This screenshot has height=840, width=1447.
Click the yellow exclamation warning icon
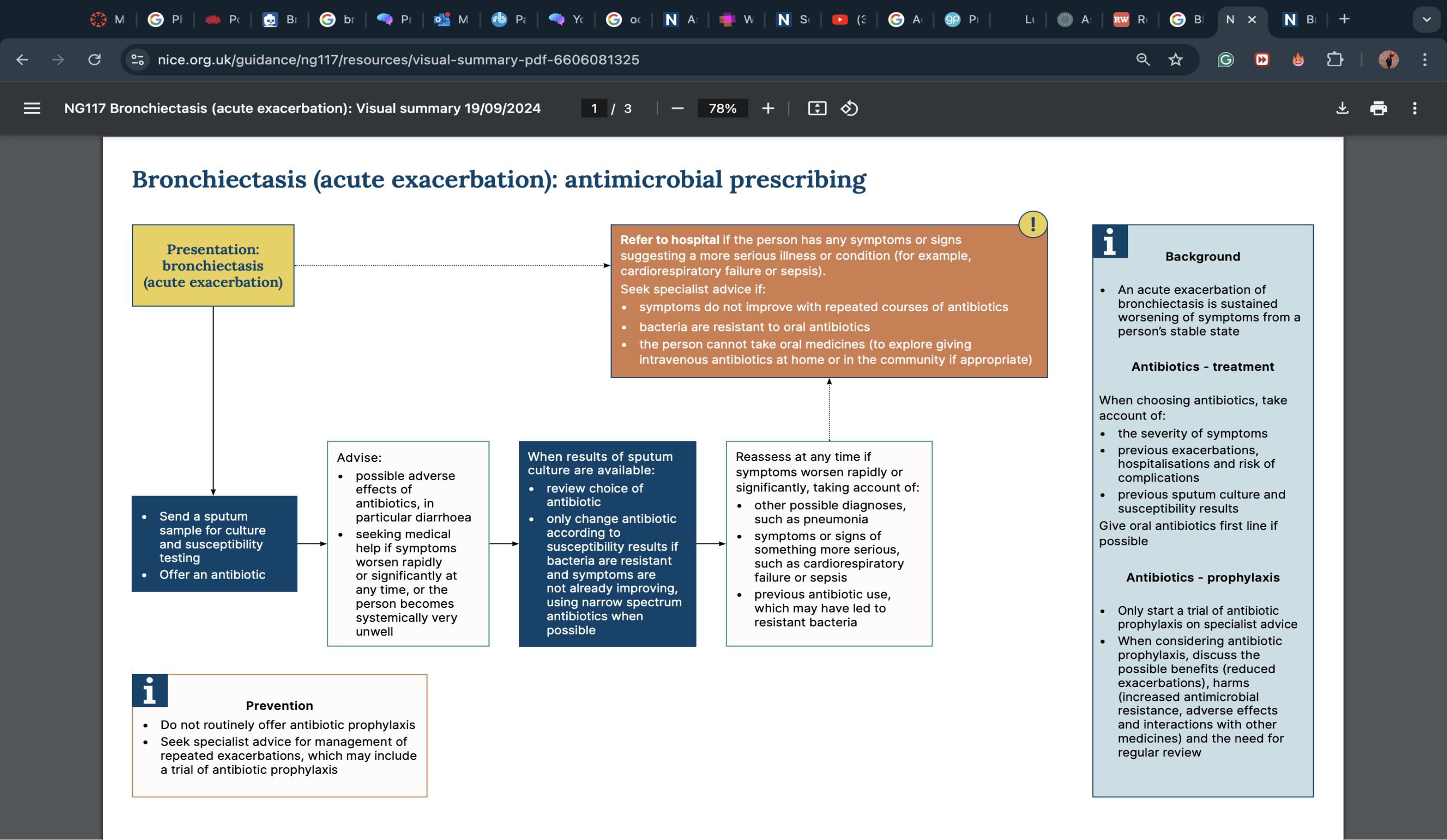(x=1032, y=224)
